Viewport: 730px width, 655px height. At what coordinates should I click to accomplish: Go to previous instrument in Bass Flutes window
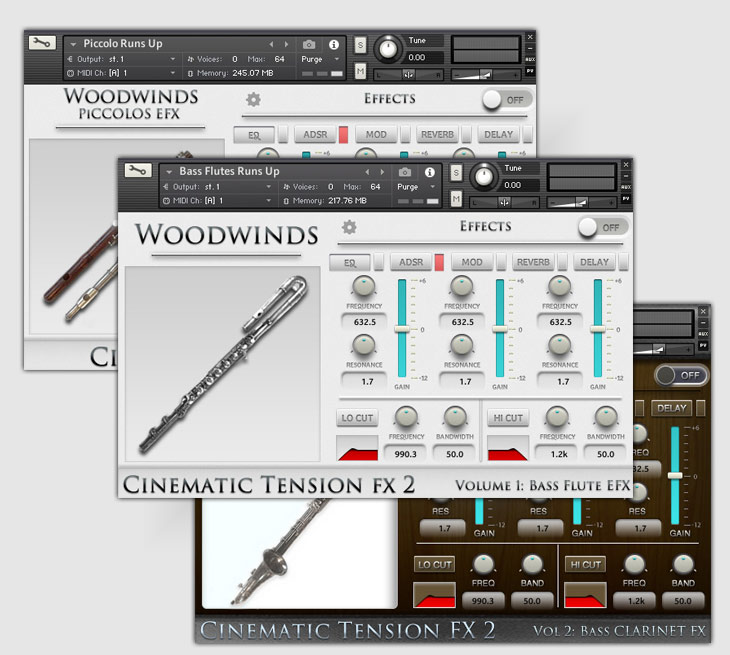click(x=367, y=172)
